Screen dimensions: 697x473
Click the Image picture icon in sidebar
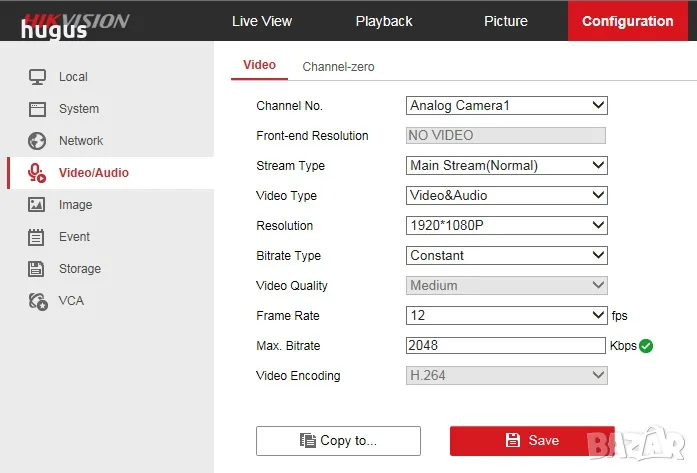coord(37,205)
